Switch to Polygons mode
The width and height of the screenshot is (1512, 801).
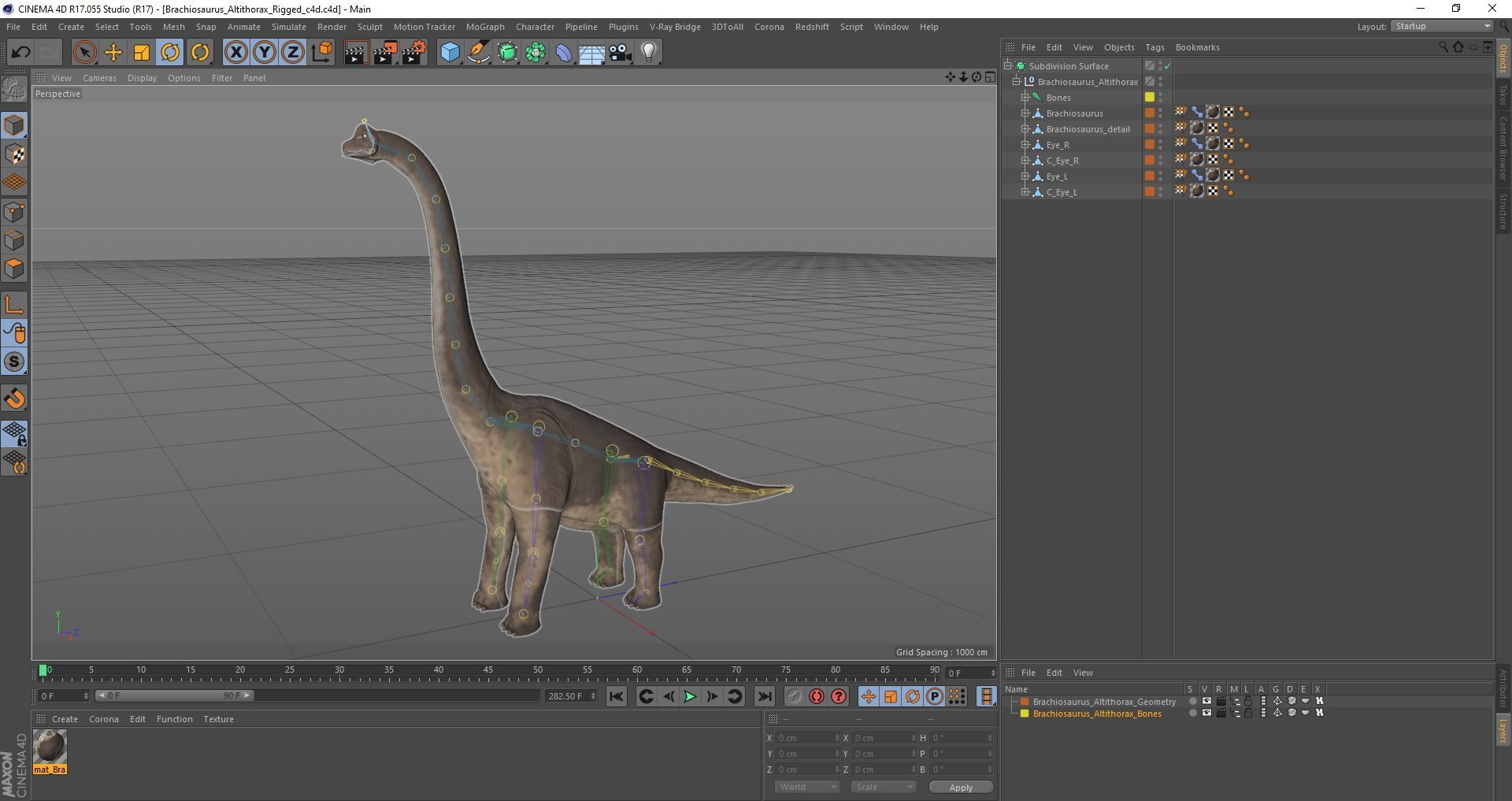14,269
